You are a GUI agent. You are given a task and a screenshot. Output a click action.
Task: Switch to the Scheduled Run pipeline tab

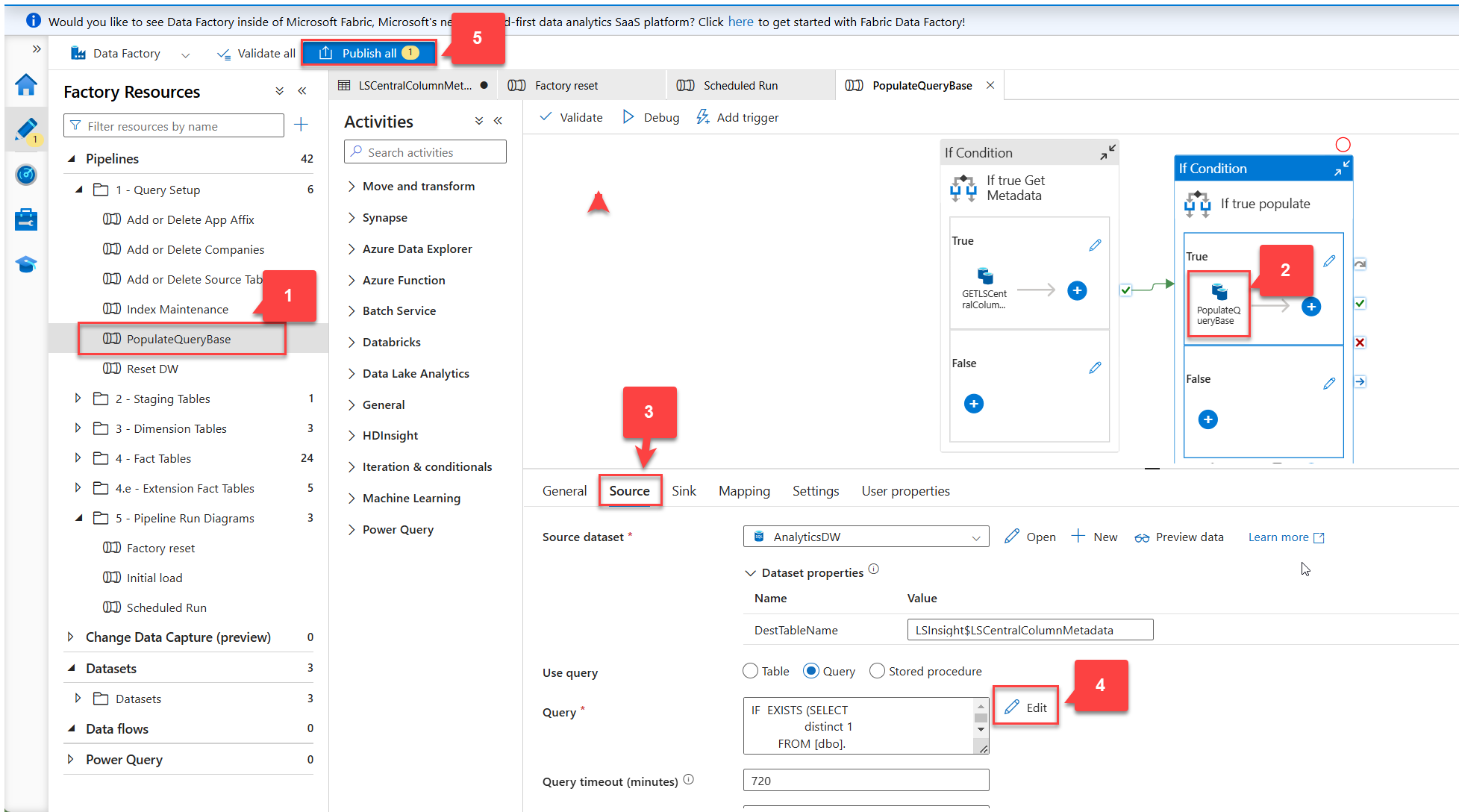(x=740, y=85)
